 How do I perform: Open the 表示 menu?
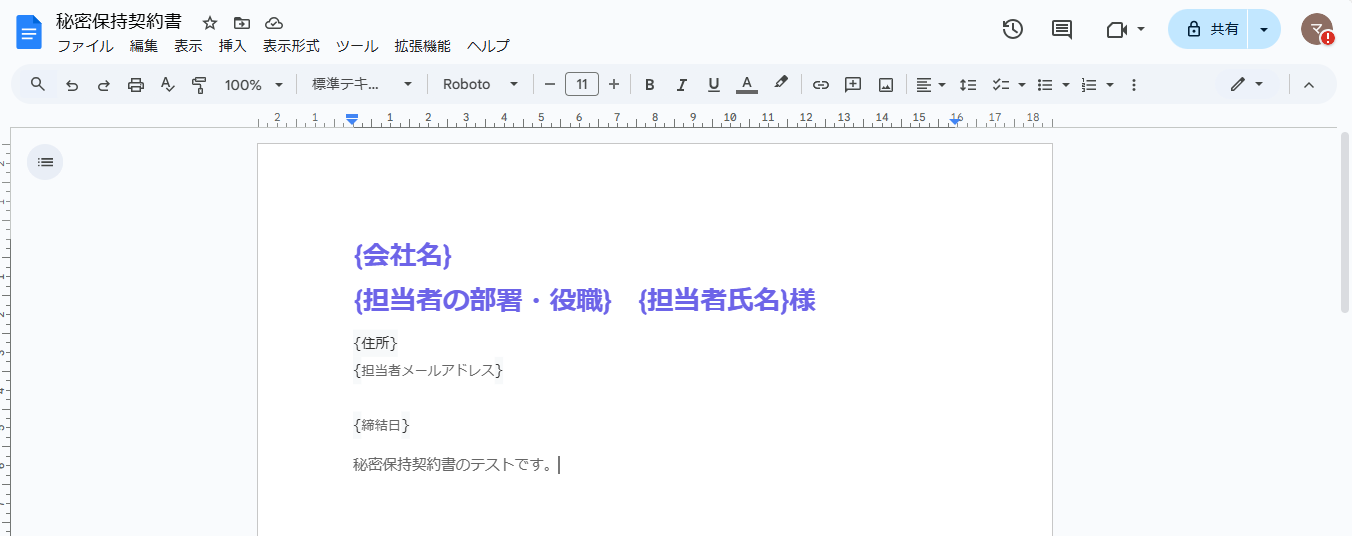coord(188,46)
